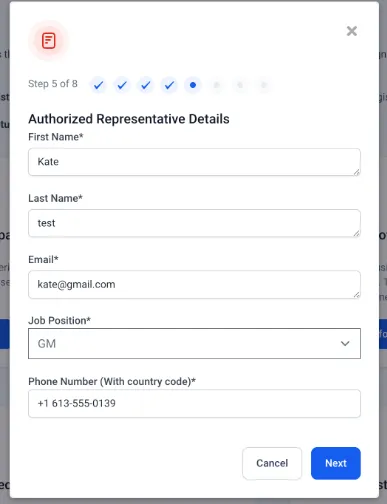Click the Email field with kate@gmail.com
The height and width of the screenshot is (504, 387).
pyautogui.click(x=194, y=284)
